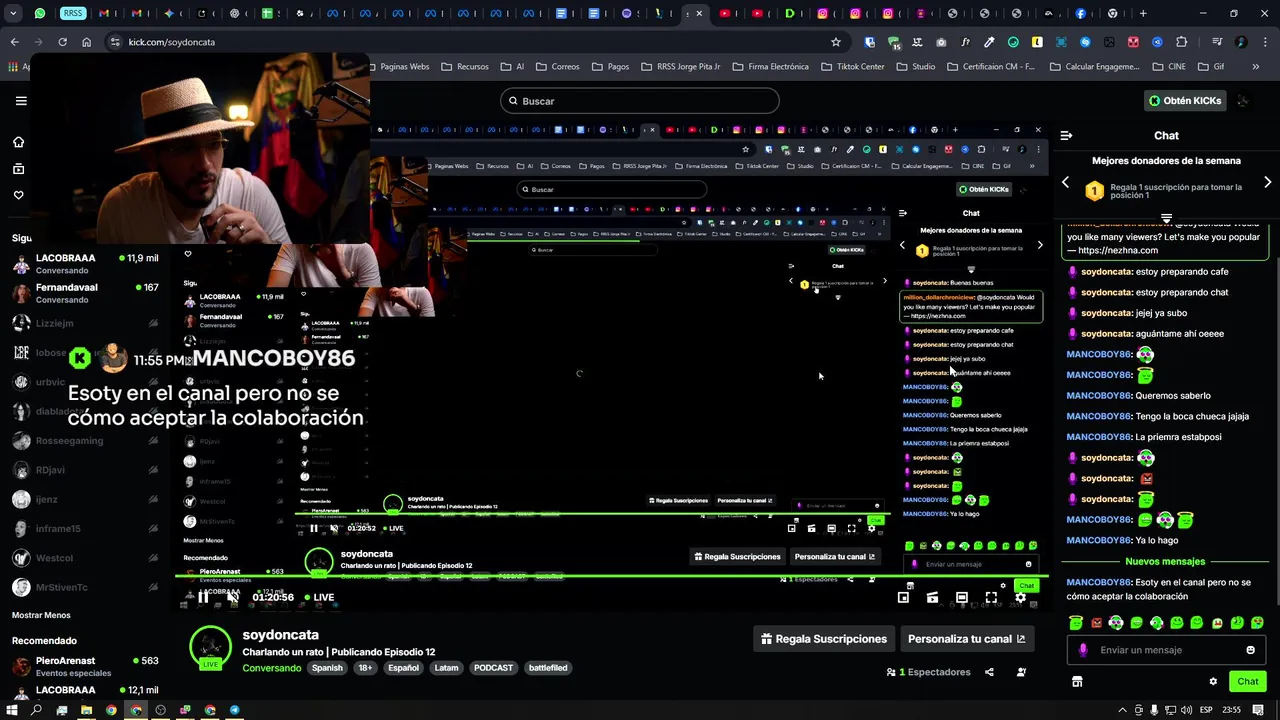The height and width of the screenshot is (720, 1280).
Task: Select the Spanish tag
Action: coord(327,668)
